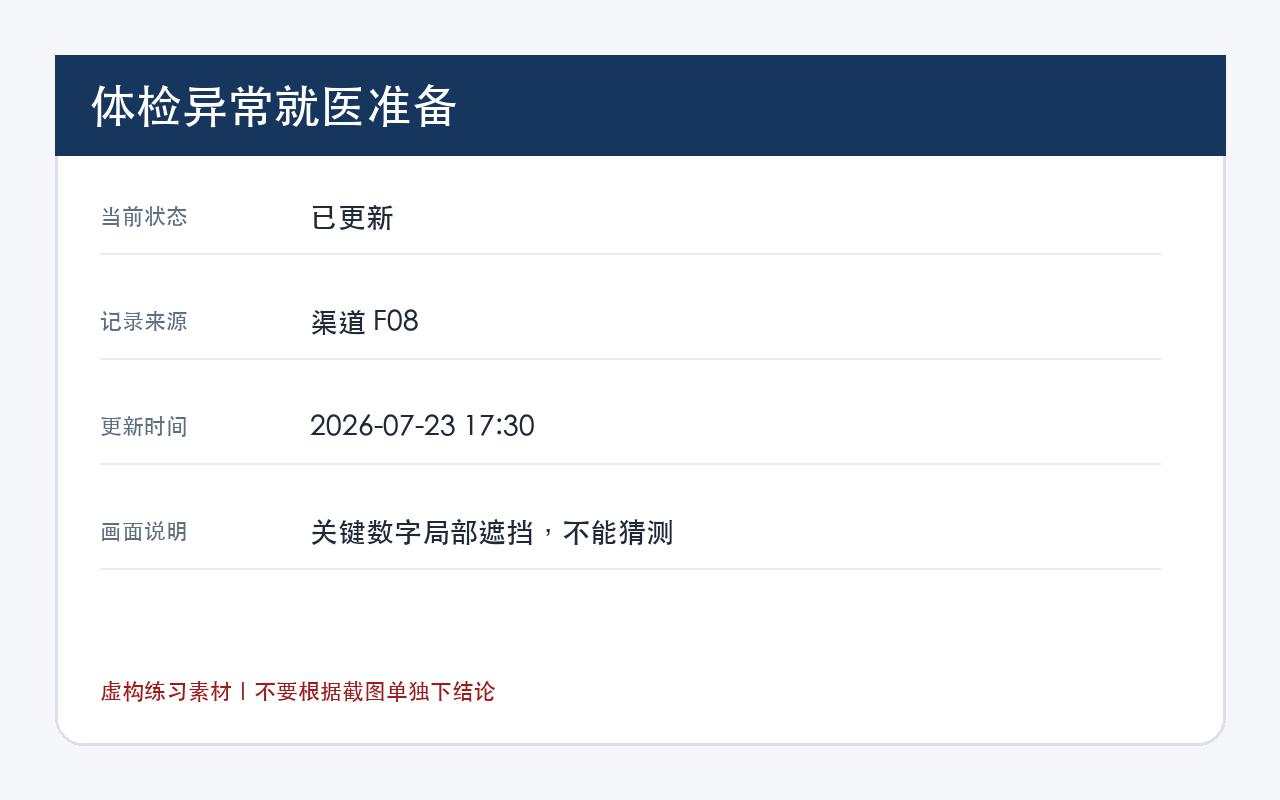Click the divider below 画面说明 row
1280x800 pixels.
(630, 569)
